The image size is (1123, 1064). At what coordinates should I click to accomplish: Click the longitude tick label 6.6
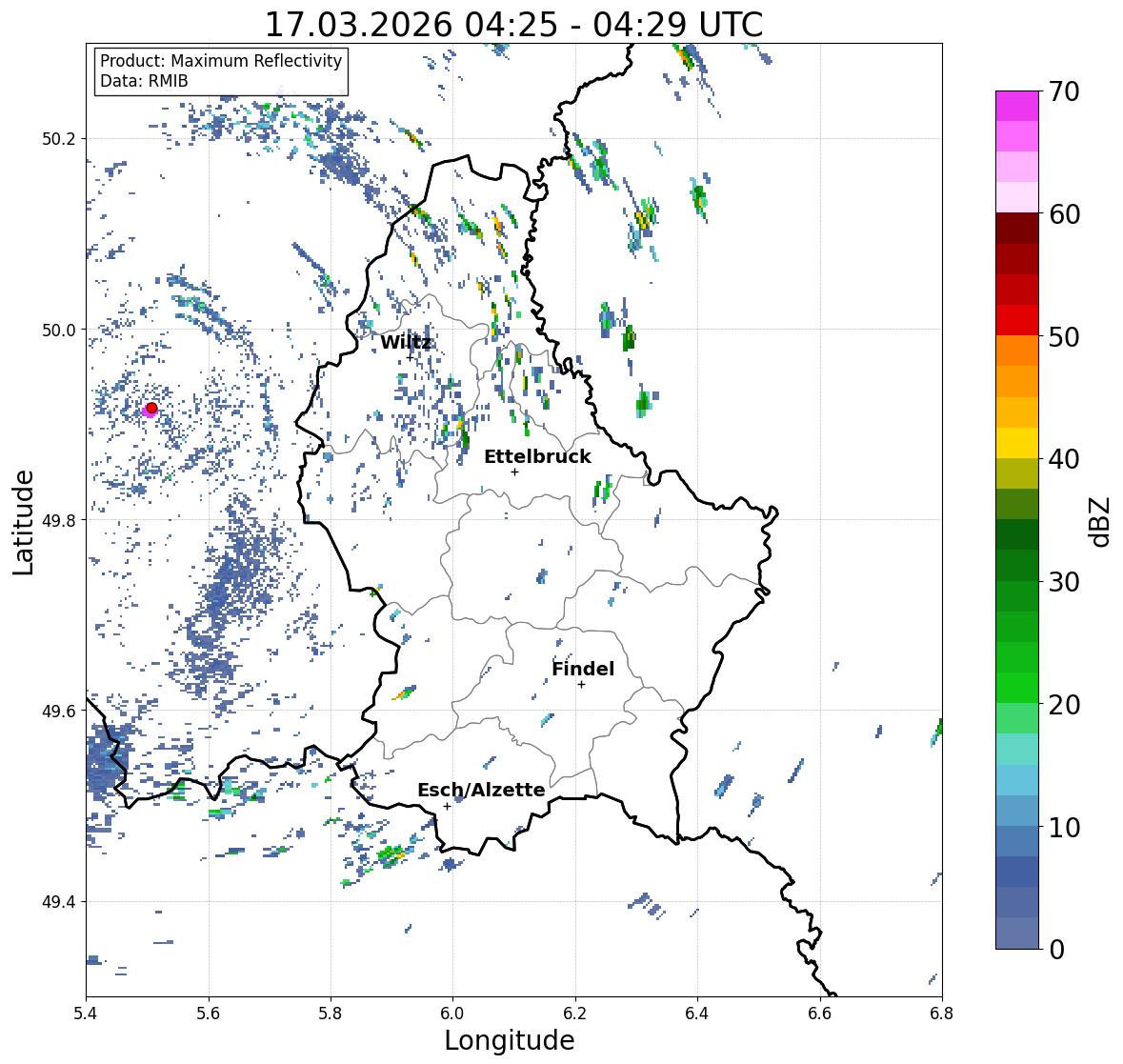(819, 1014)
